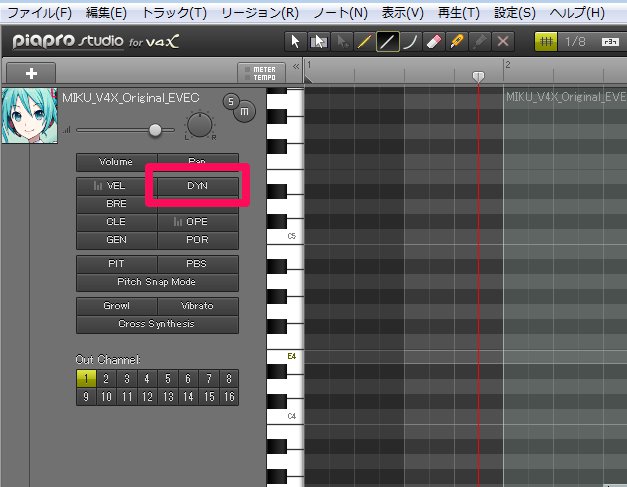The height and width of the screenshot is (487, 627).
Task: Open the Cross Synthesis parameter
Action: click(157, 324)
